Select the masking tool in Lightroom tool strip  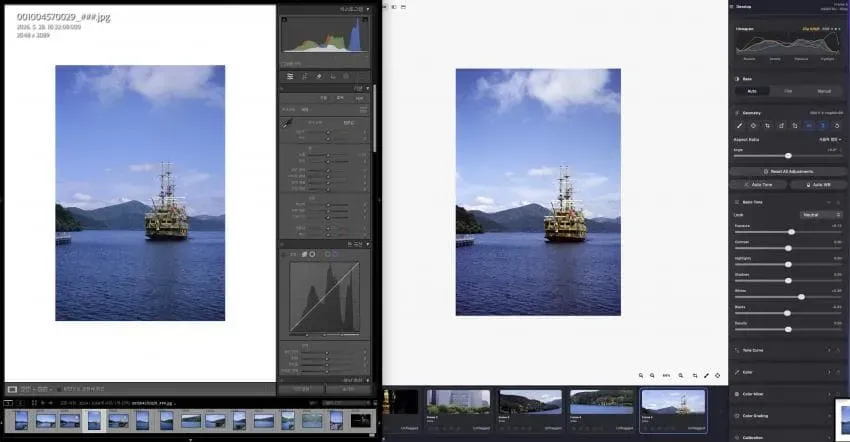click(x=346, y=76)
